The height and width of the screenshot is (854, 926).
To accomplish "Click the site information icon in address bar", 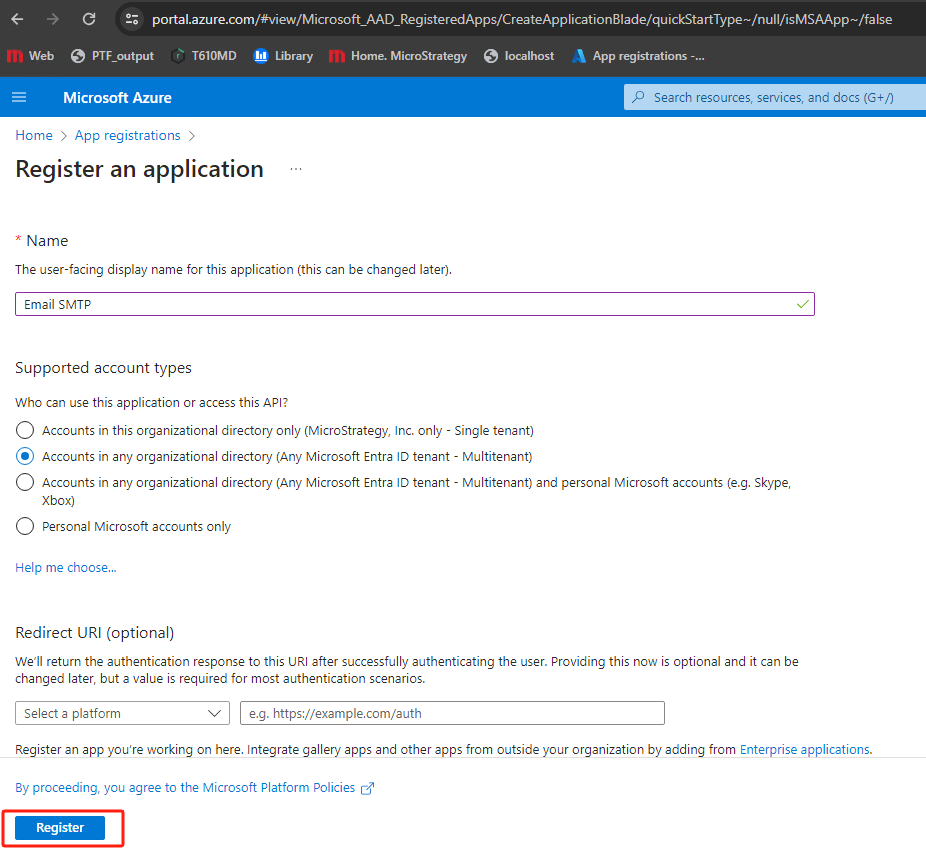I will [132, 19].
